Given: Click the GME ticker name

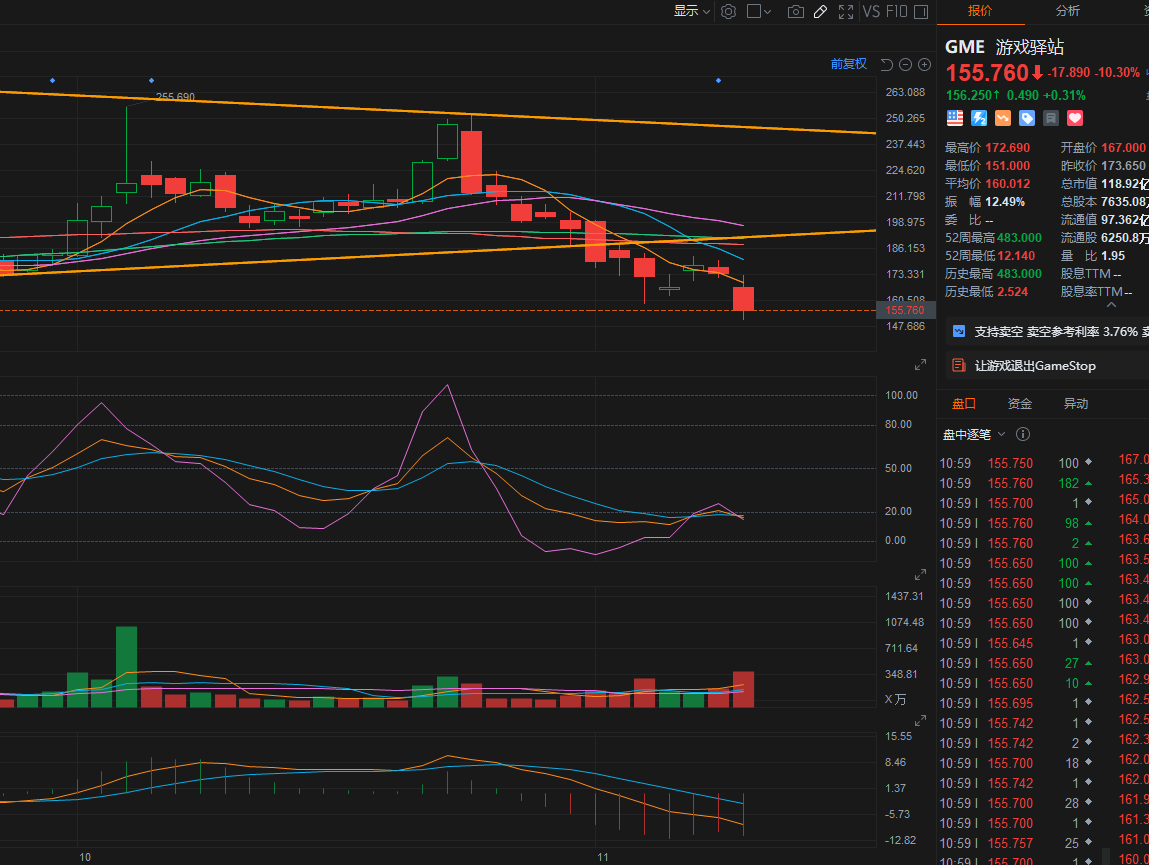Looking at the screenshot, I should click(x=964, y=47).
